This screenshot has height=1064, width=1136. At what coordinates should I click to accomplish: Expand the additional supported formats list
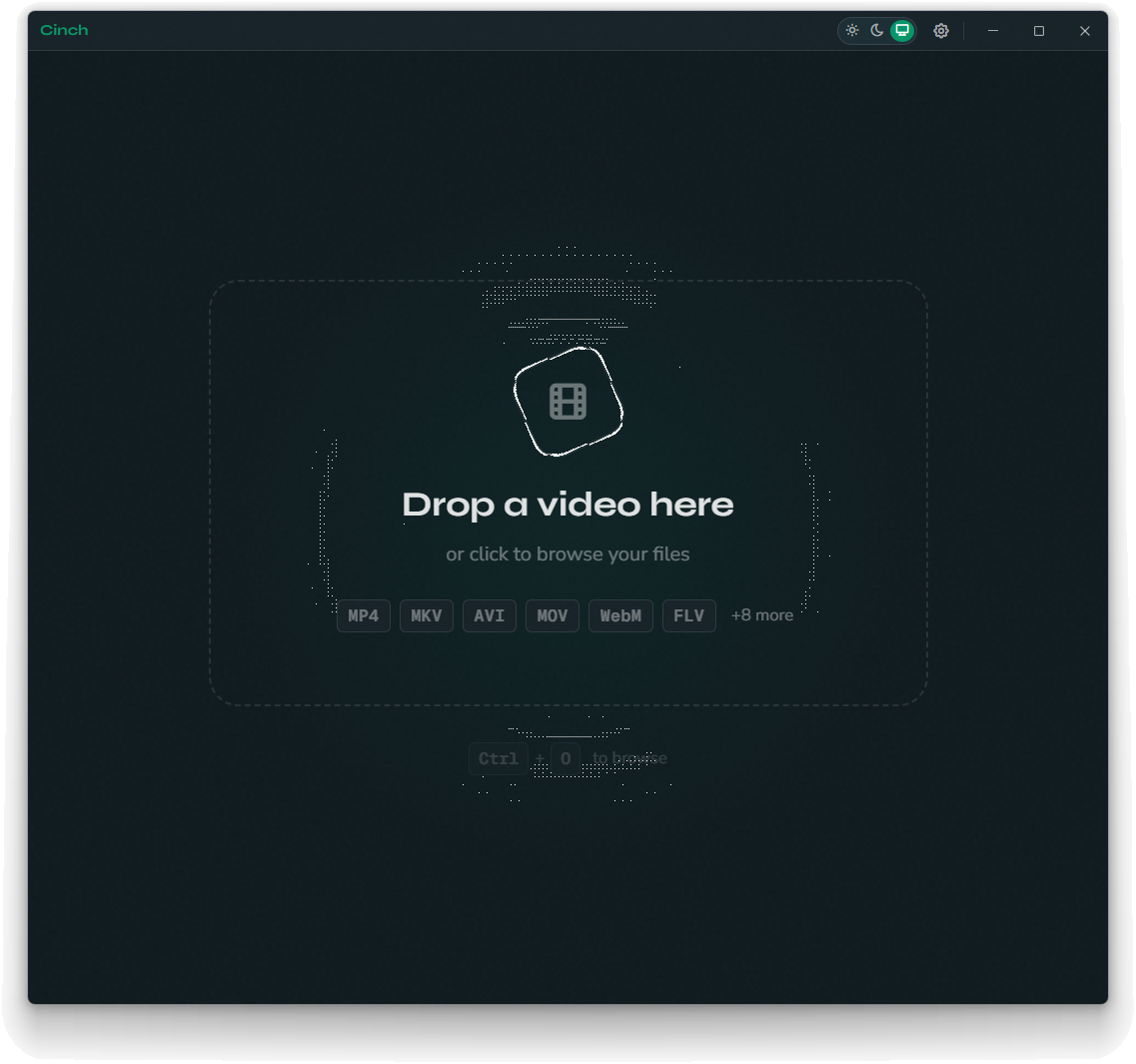(x=761, y=614)
